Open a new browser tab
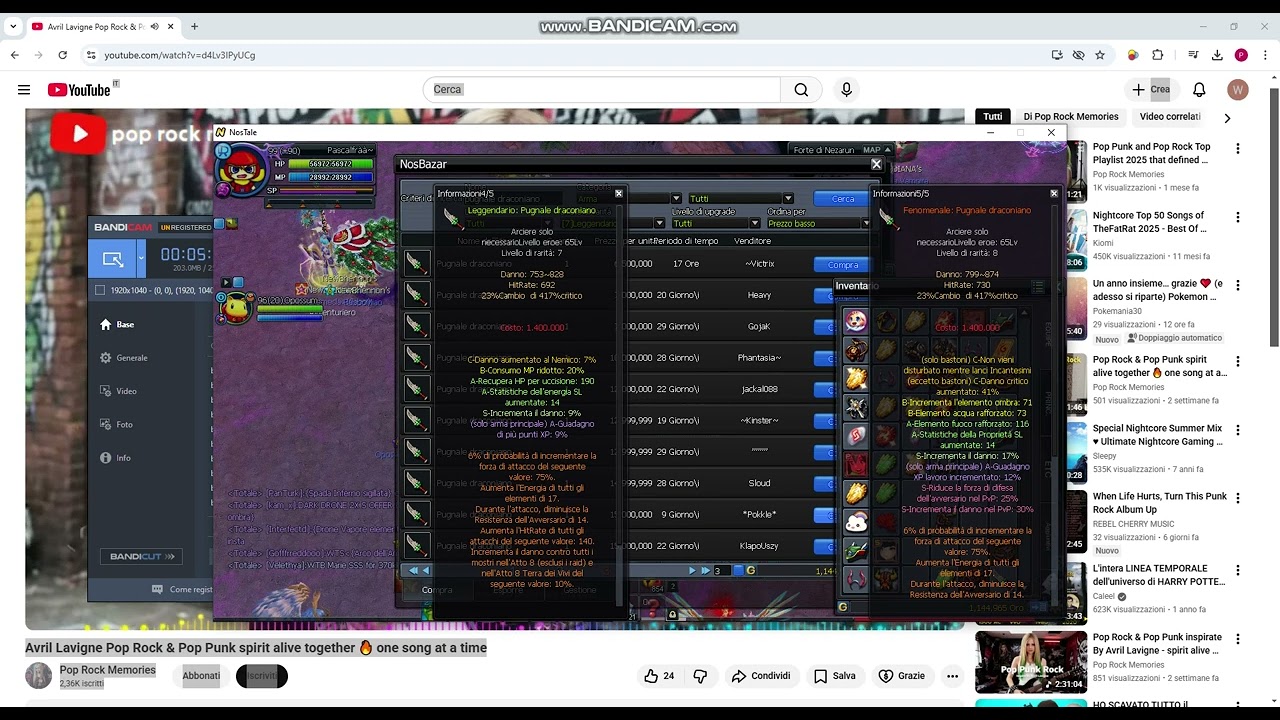This screenshot has width=1280, height=720. (x=194, y=26)
